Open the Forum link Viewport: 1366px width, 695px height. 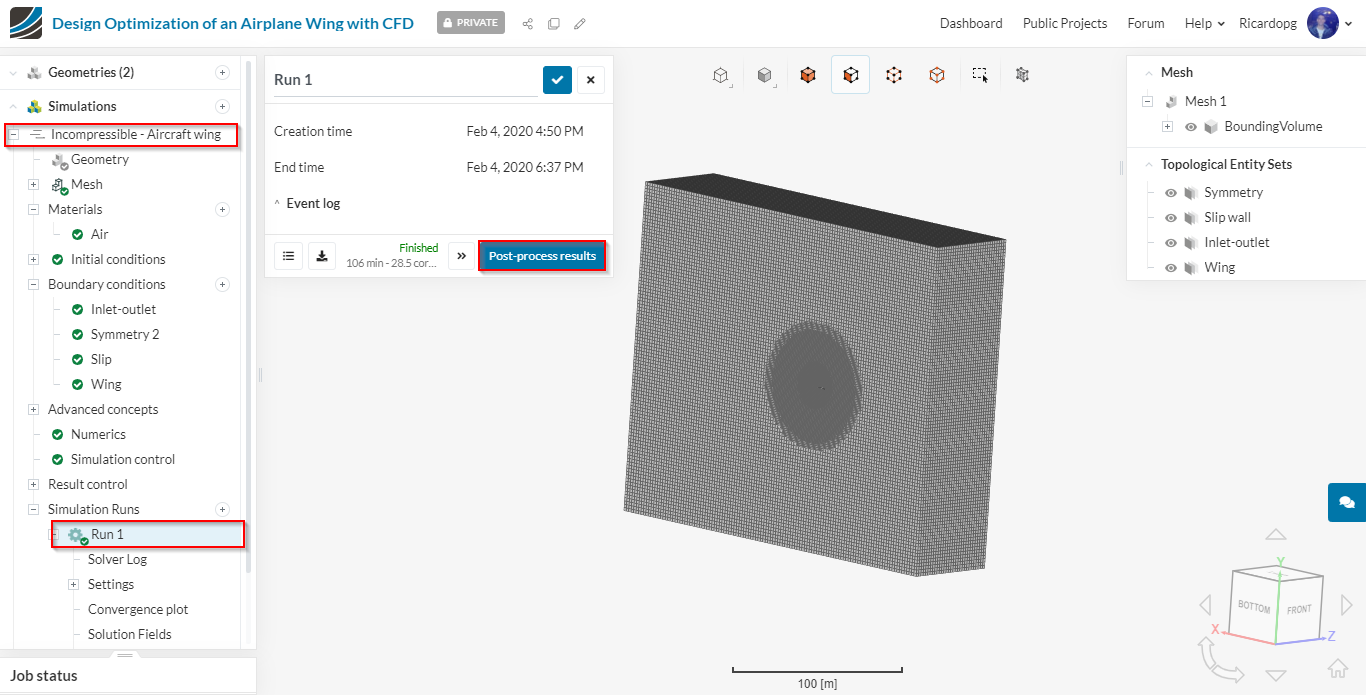(x=1146, y=23)
